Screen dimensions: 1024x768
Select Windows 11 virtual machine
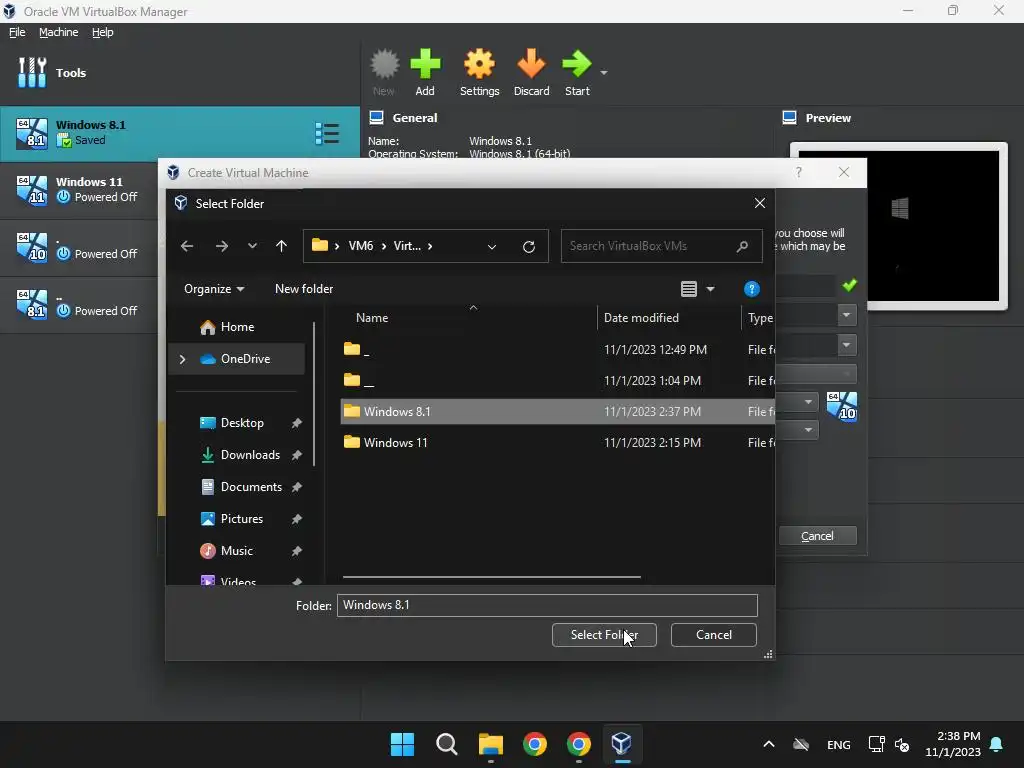click(x=79, y=189)
